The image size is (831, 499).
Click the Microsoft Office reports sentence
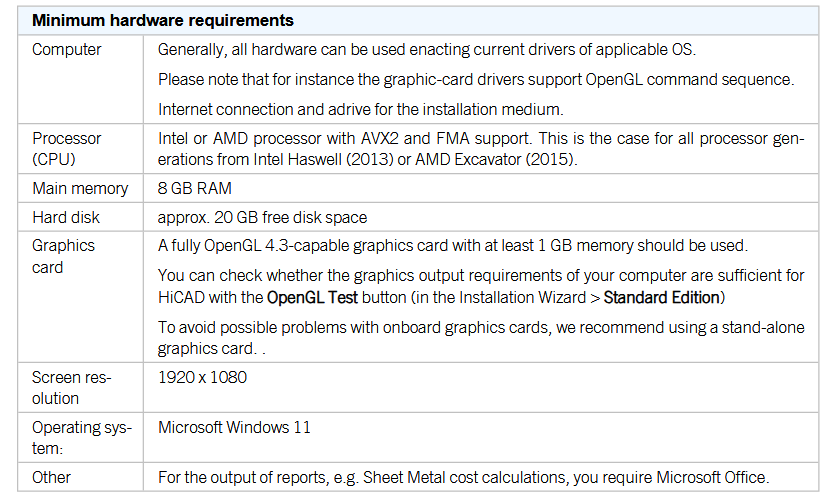tap(463, 477)
